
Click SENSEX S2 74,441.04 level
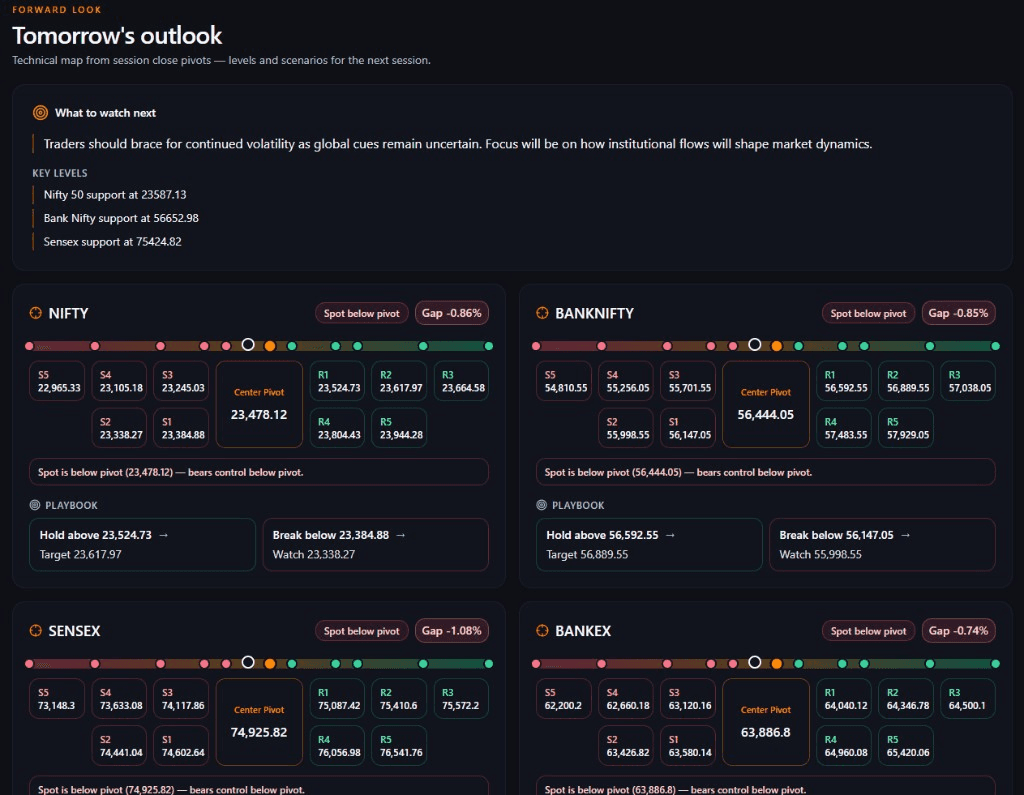(x=120, y=745)
